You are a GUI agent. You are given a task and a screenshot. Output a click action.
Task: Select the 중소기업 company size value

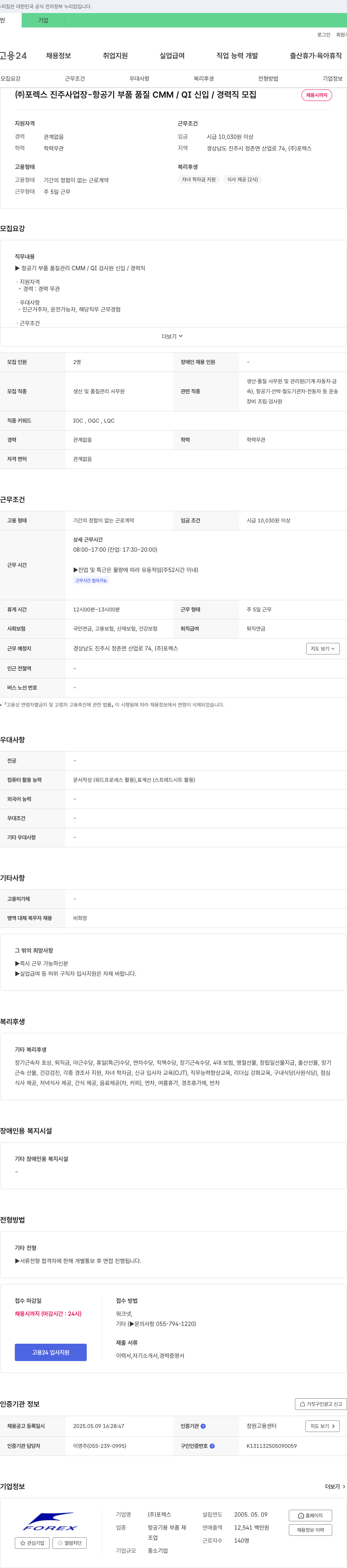[x=158, y=1550]
